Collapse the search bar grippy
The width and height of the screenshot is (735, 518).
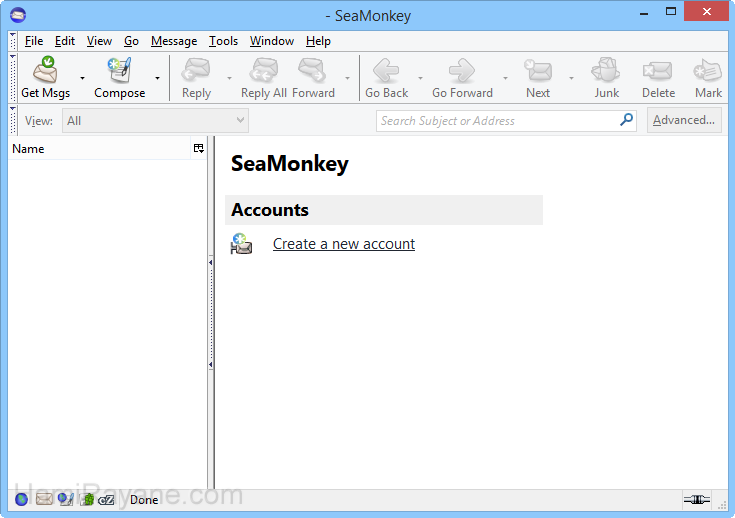(13, 120)
